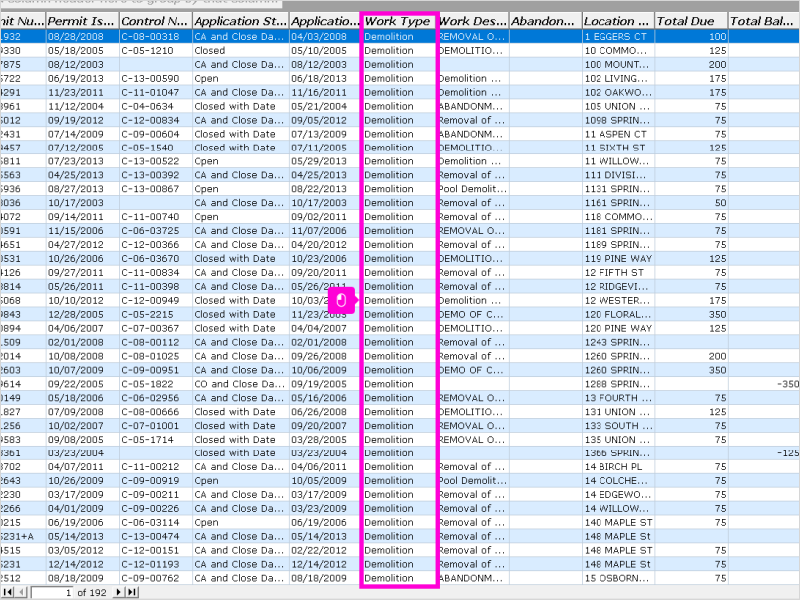Click the Location column header

point(618,21)
